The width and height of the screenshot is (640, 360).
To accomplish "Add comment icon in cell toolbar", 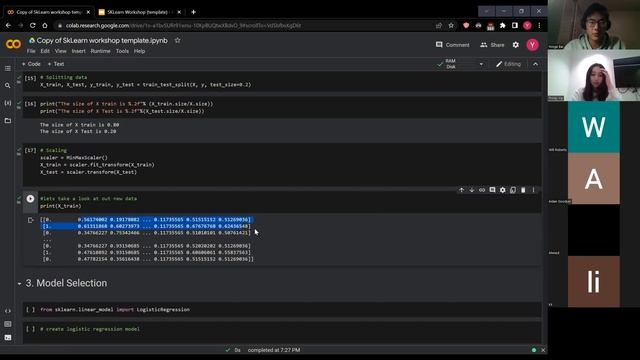I will (x=492, y=190).
